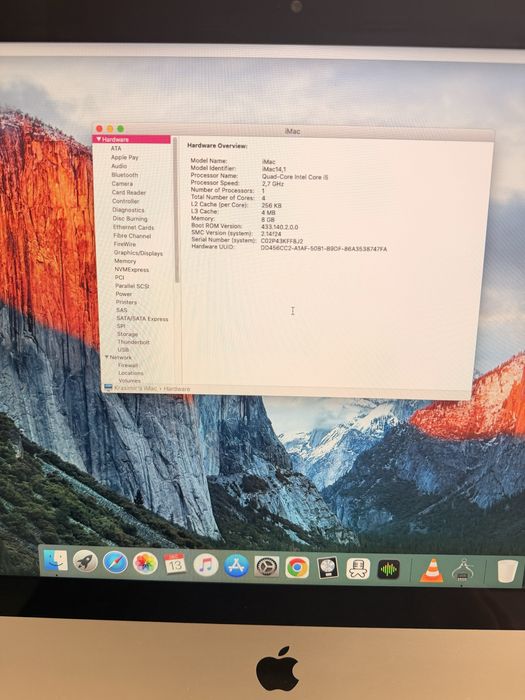Image resolution: width=525 pixels, height=700 pixels.
Task: Select Printers in the sidebar
Action: (126, 302)
